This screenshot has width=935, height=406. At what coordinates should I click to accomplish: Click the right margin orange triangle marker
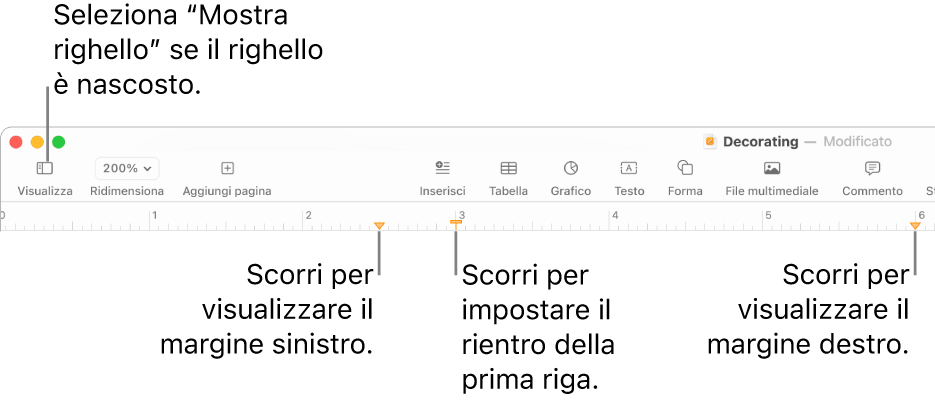[x=915, y=226]
